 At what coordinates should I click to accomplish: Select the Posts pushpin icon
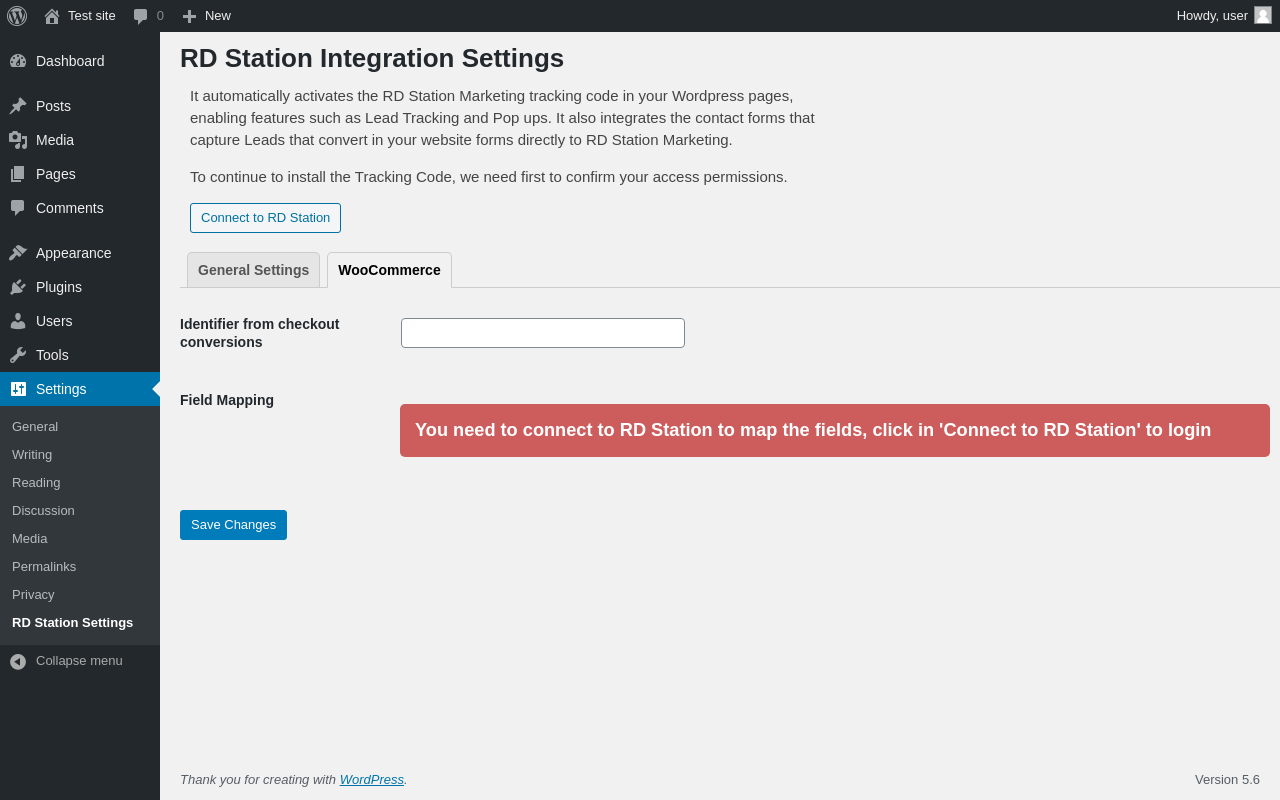point(18,106)
